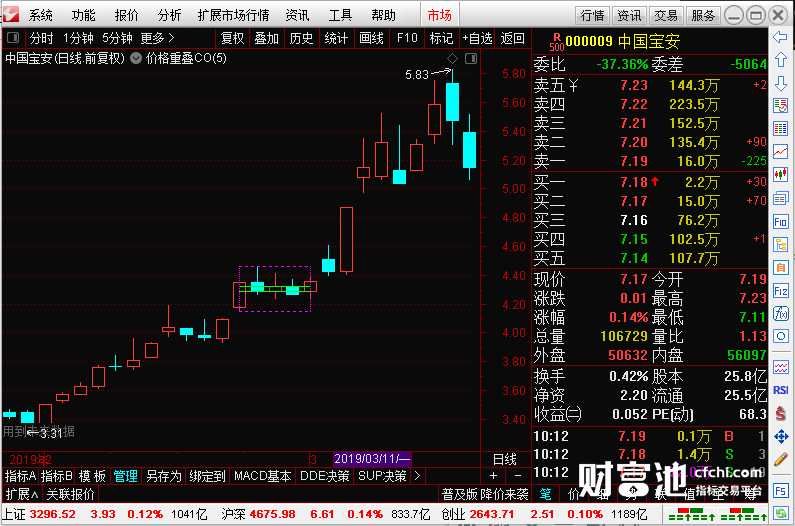Click the back arrow in the right sidebar

(x=780, y=37)
